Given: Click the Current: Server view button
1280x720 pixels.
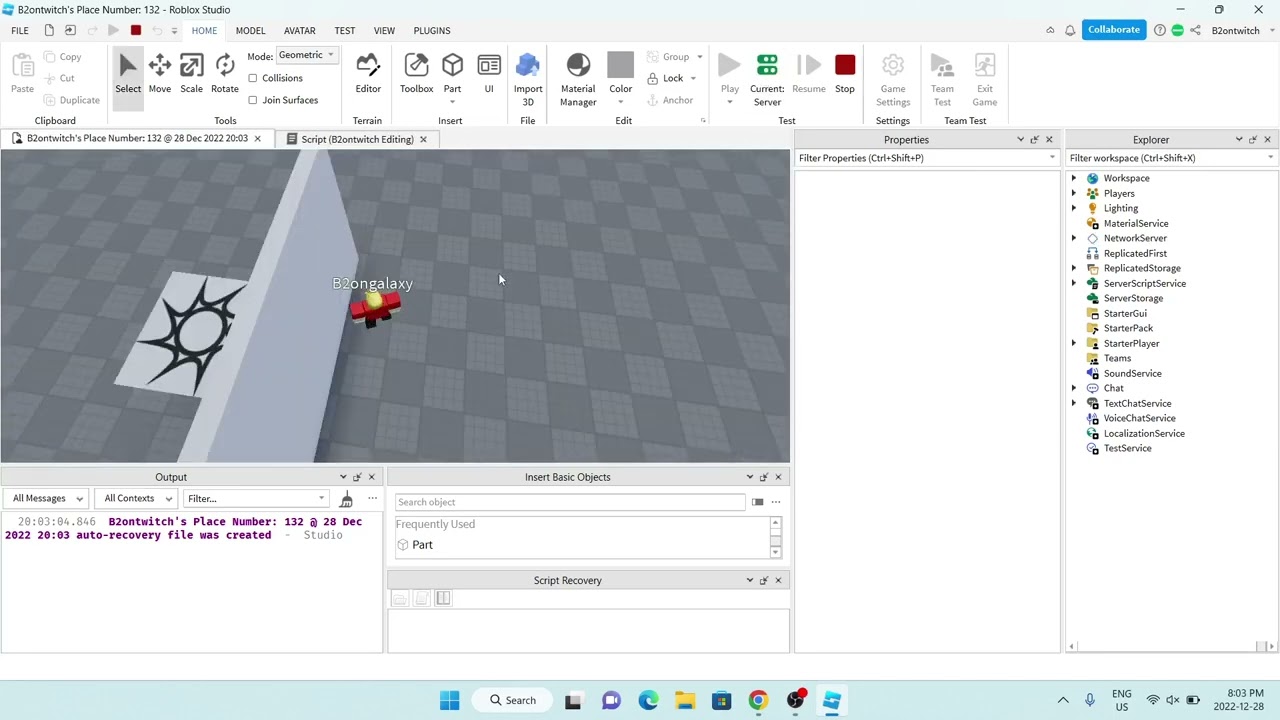Looking at the screenshot, I should [x=767, y=80].
